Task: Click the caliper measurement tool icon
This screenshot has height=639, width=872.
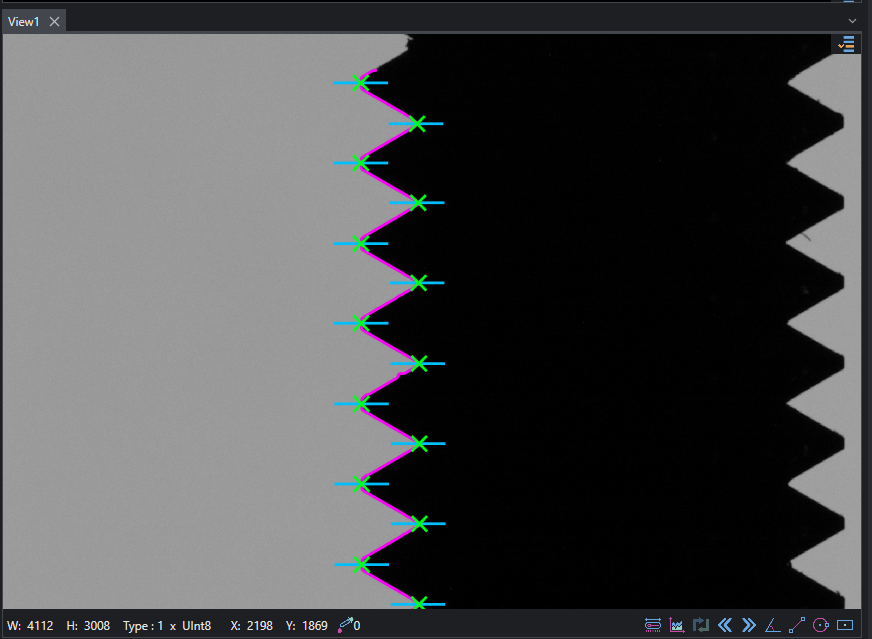Action: tap(652, 625)
